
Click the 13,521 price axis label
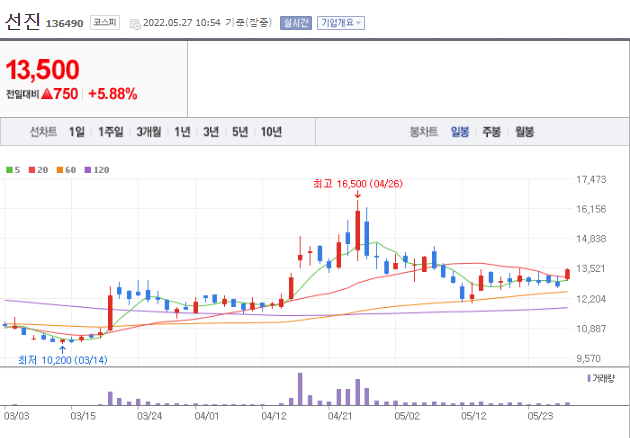tap(591, 268)
